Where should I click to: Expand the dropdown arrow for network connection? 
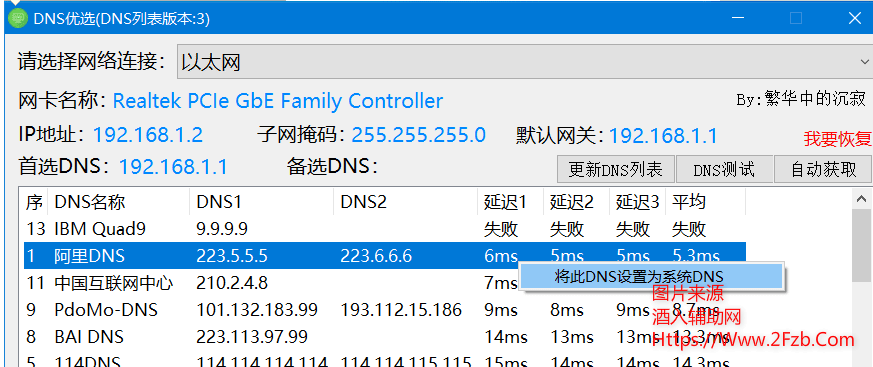point(864,62)
